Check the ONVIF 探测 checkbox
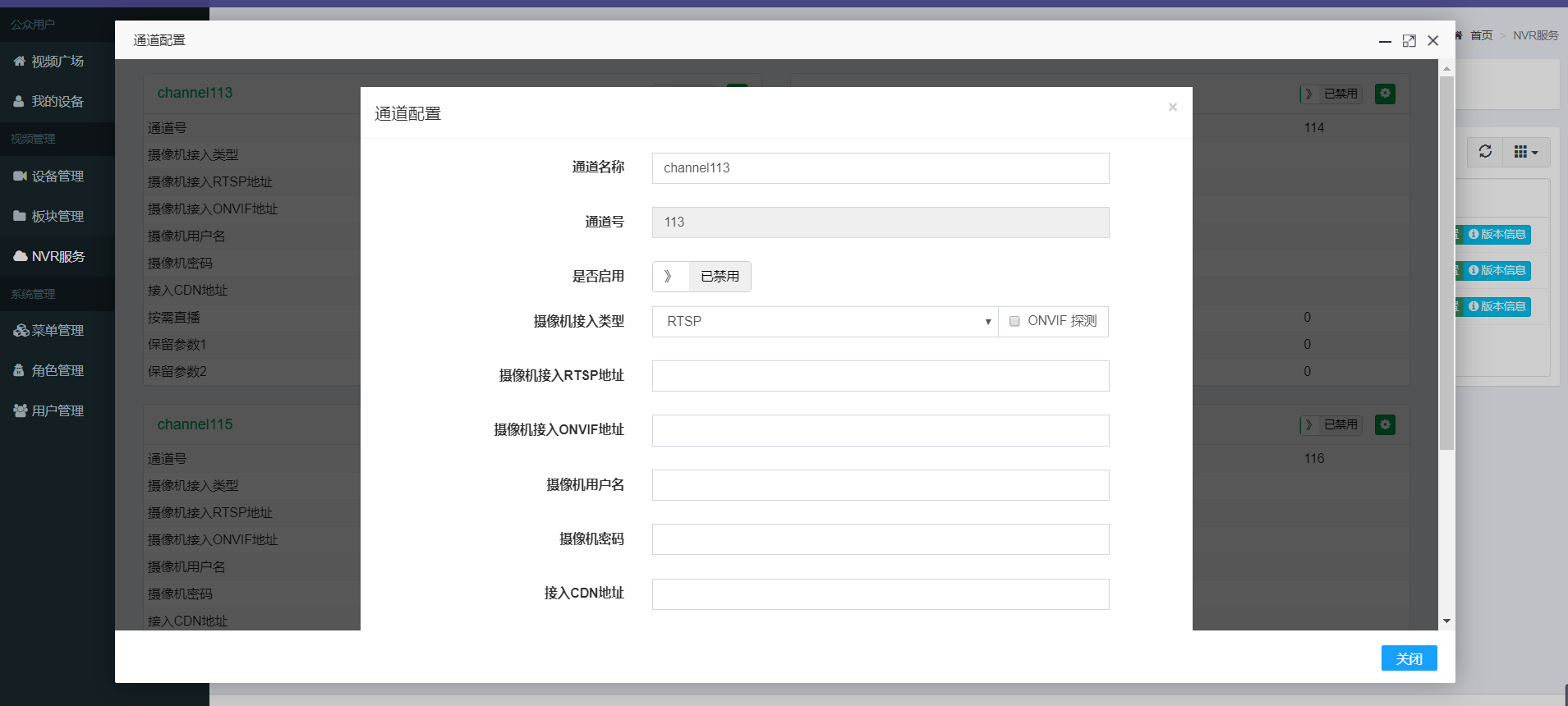This screenshot has width=1568, height=706. point(1014,321)
